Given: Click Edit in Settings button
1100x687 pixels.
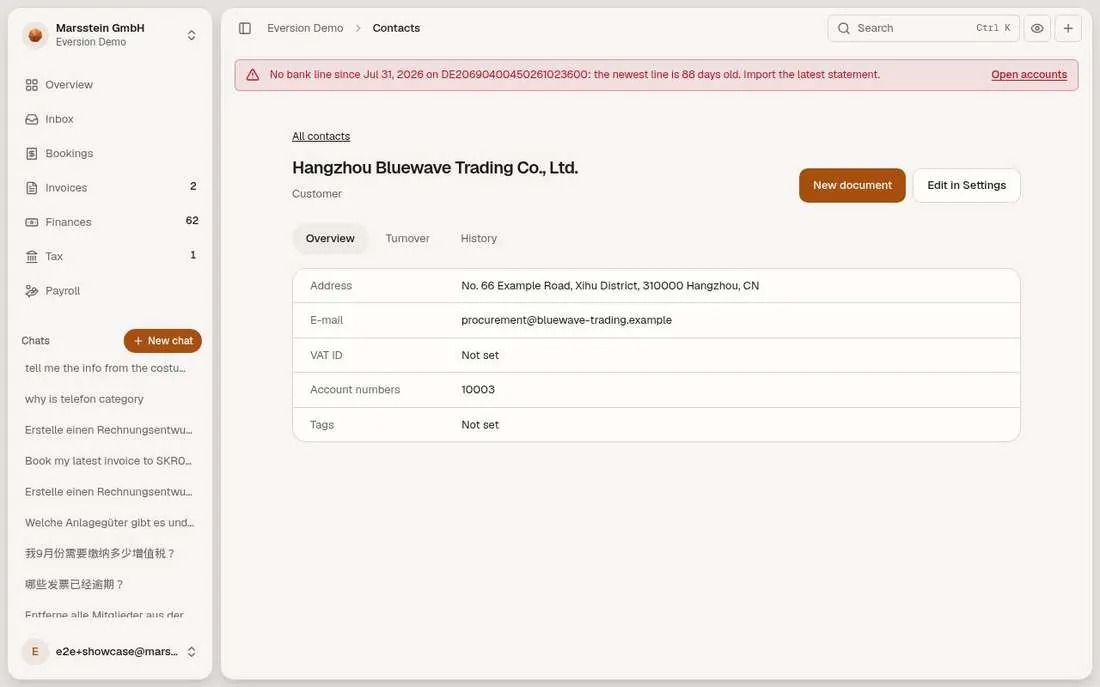Looking at the screenshot, I should [966, 185].
